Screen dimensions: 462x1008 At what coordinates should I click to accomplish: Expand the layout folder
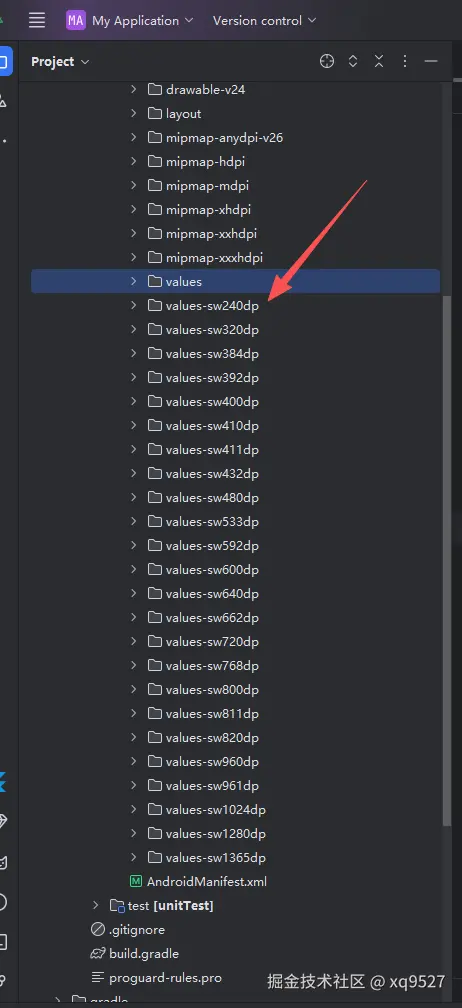[134, 113]
